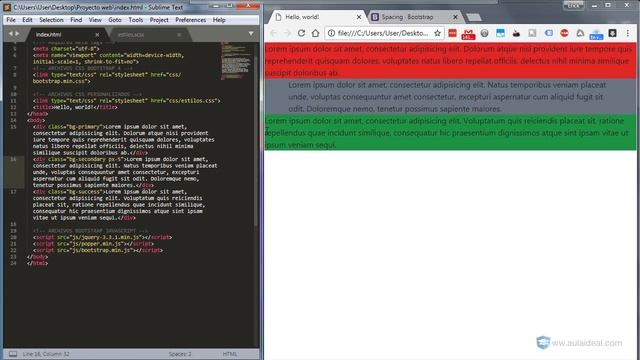Open the File menu in Sublime Text
The image size is (640, 360).
coord(11,20)
